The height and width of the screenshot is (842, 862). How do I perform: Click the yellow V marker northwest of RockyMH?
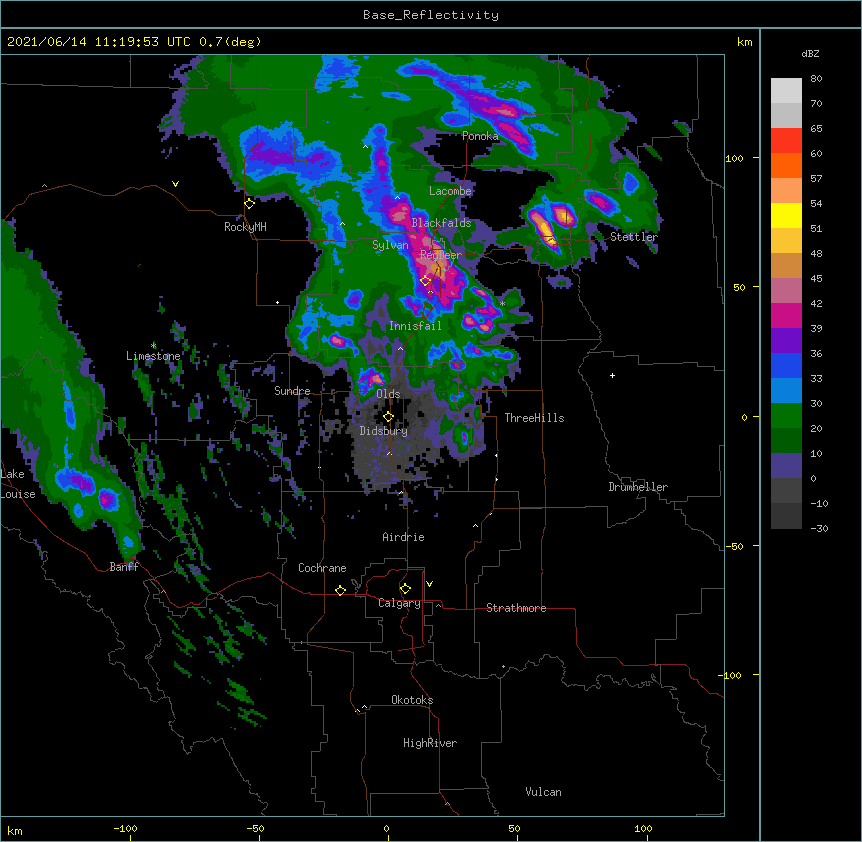coord(175,184)
